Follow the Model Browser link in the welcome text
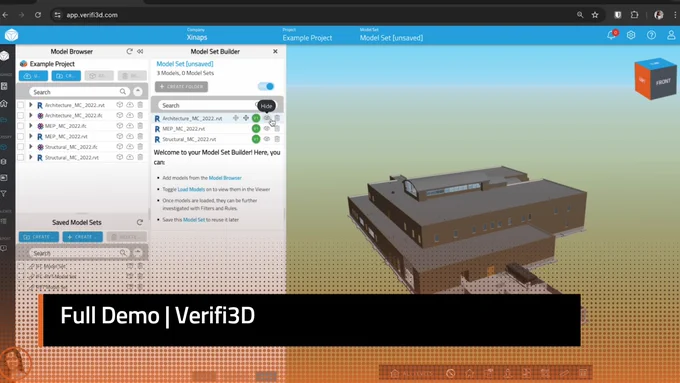The width and height of the screenshot is (680, 383). click(225, 178)
